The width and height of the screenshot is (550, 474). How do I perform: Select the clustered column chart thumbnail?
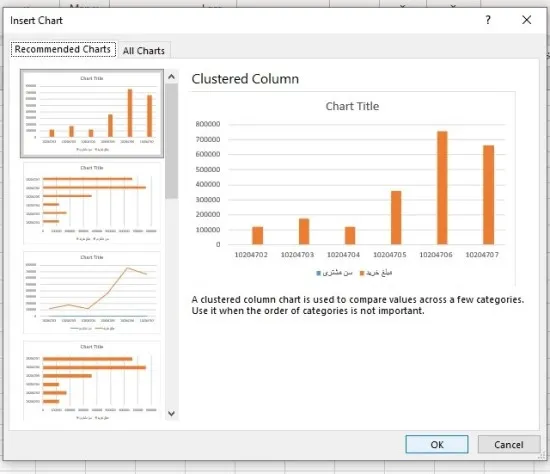tap(92, 113)
